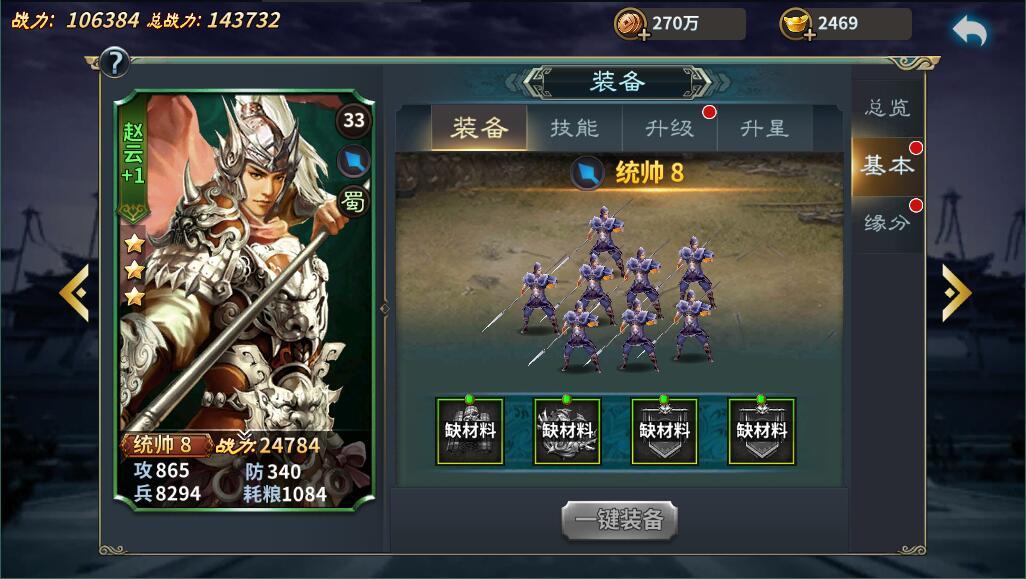Screen dimensions: 1026x579
Task: Select the first 缺材料 helmet equipment slot
Action: (470, 431)
